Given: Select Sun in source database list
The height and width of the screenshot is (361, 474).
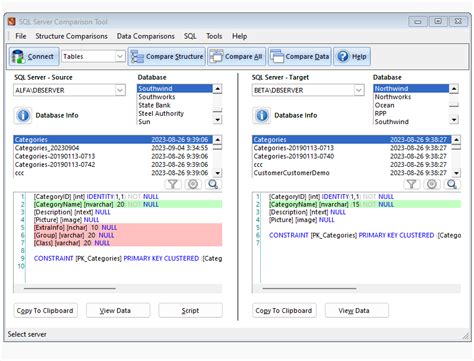Looking at the screenshot, I should coord(174,122).
